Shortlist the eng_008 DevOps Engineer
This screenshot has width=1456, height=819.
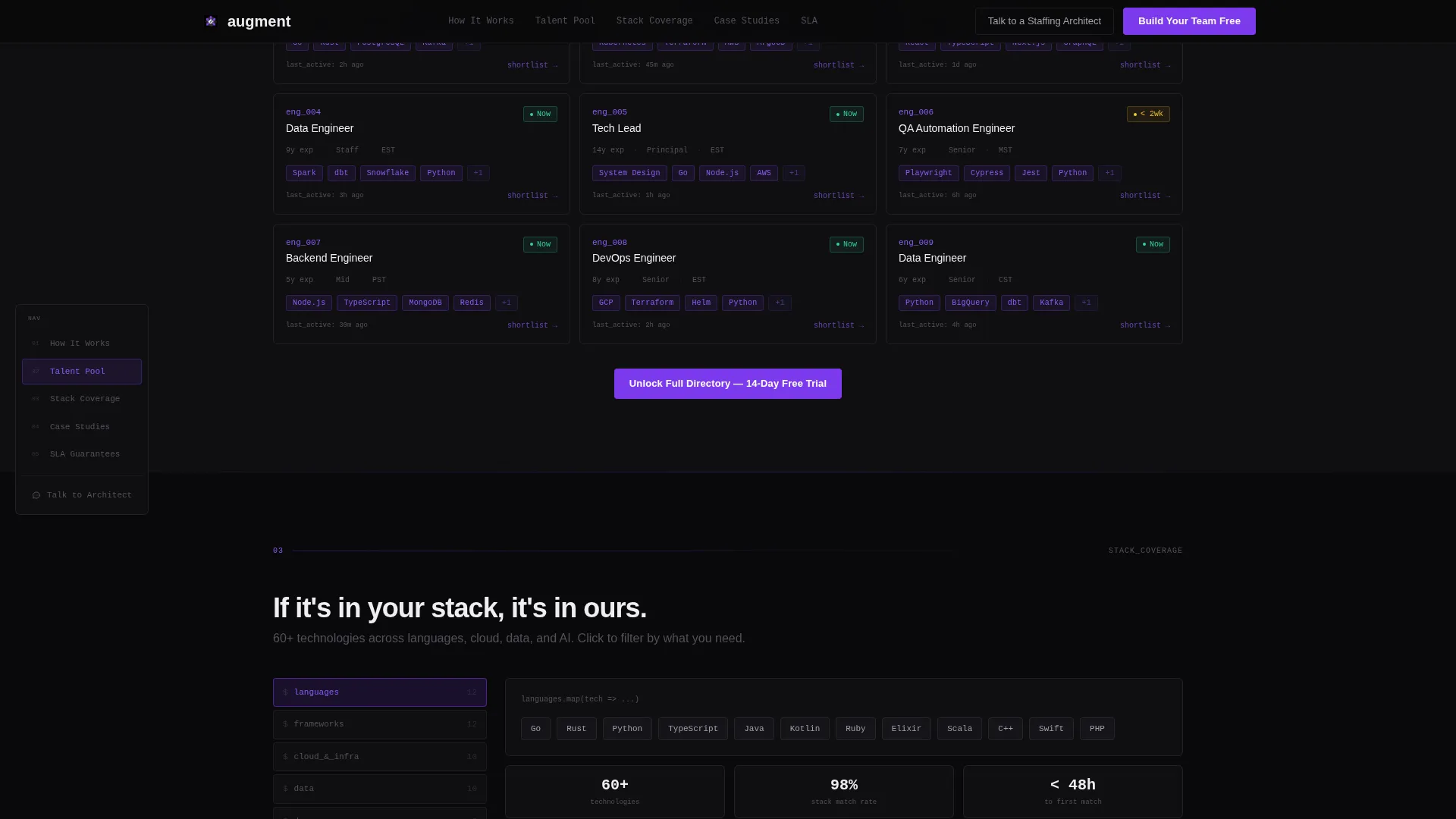pos(839,325)
